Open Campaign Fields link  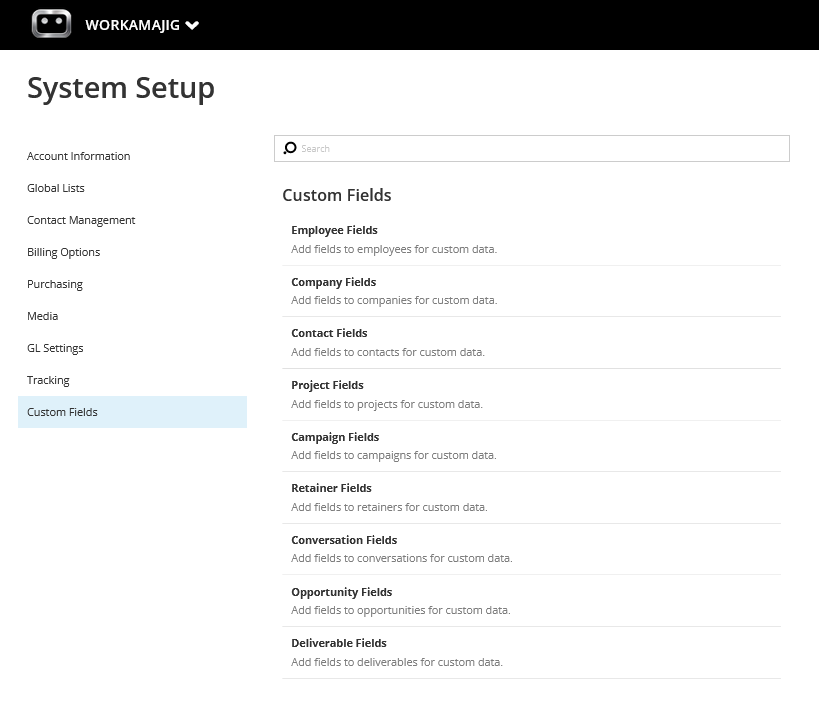pos(335,437)
